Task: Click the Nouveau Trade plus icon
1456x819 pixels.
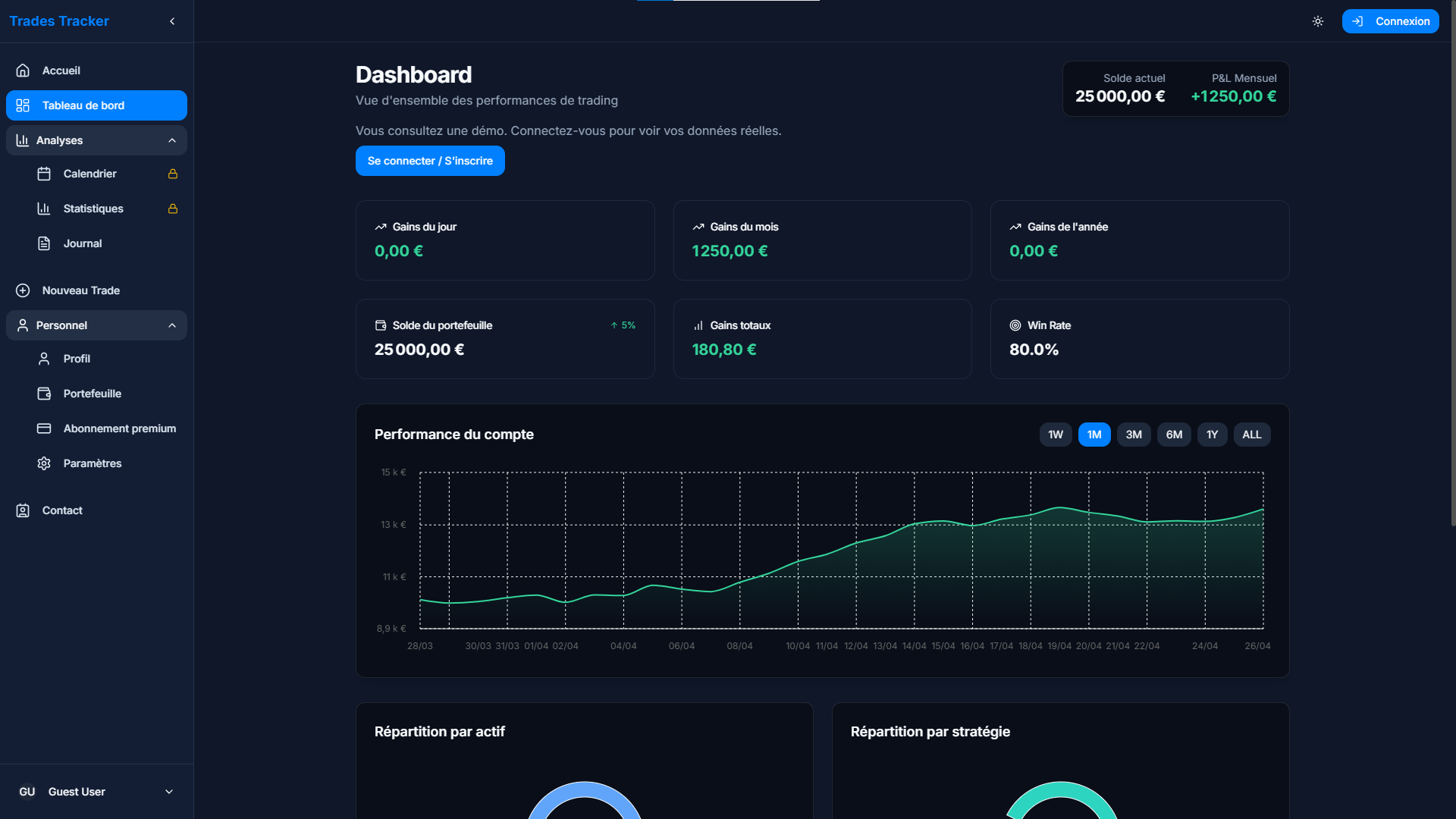Action: (23, 290)
